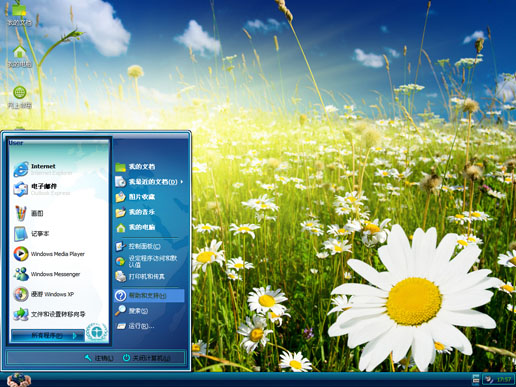Select 我的文档 label in right pane

click(x=142, y=167)
